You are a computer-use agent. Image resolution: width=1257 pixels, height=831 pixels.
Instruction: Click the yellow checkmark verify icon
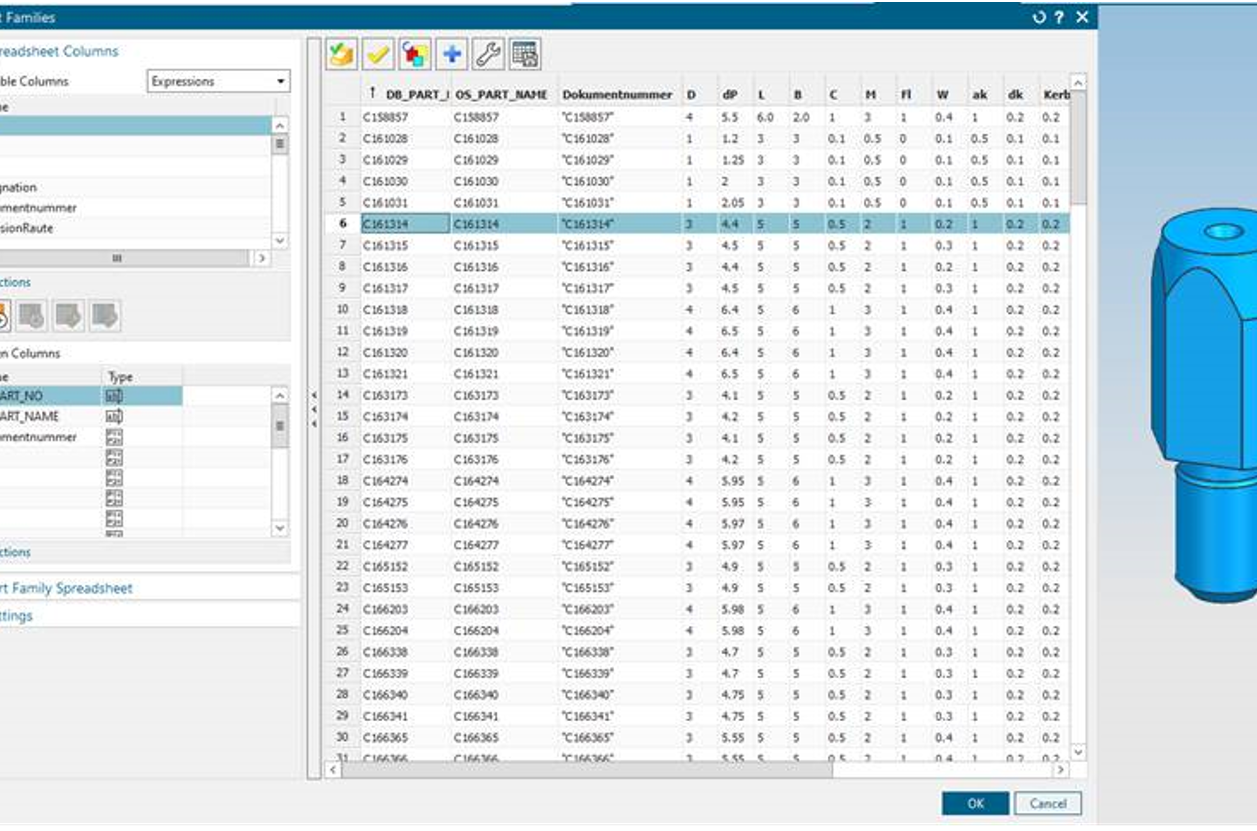[379, 55]
